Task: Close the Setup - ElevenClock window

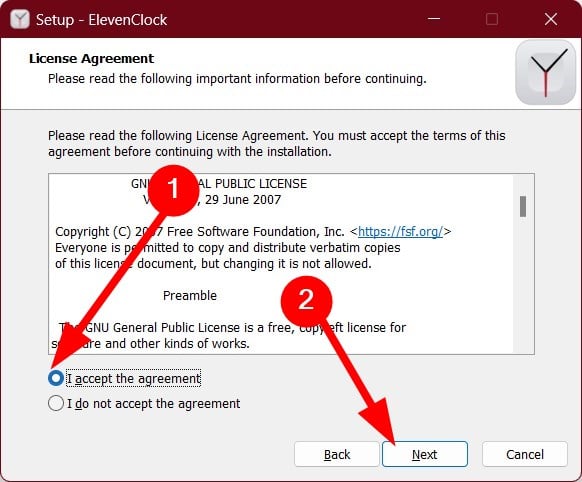Action: (x=551, y=19)
